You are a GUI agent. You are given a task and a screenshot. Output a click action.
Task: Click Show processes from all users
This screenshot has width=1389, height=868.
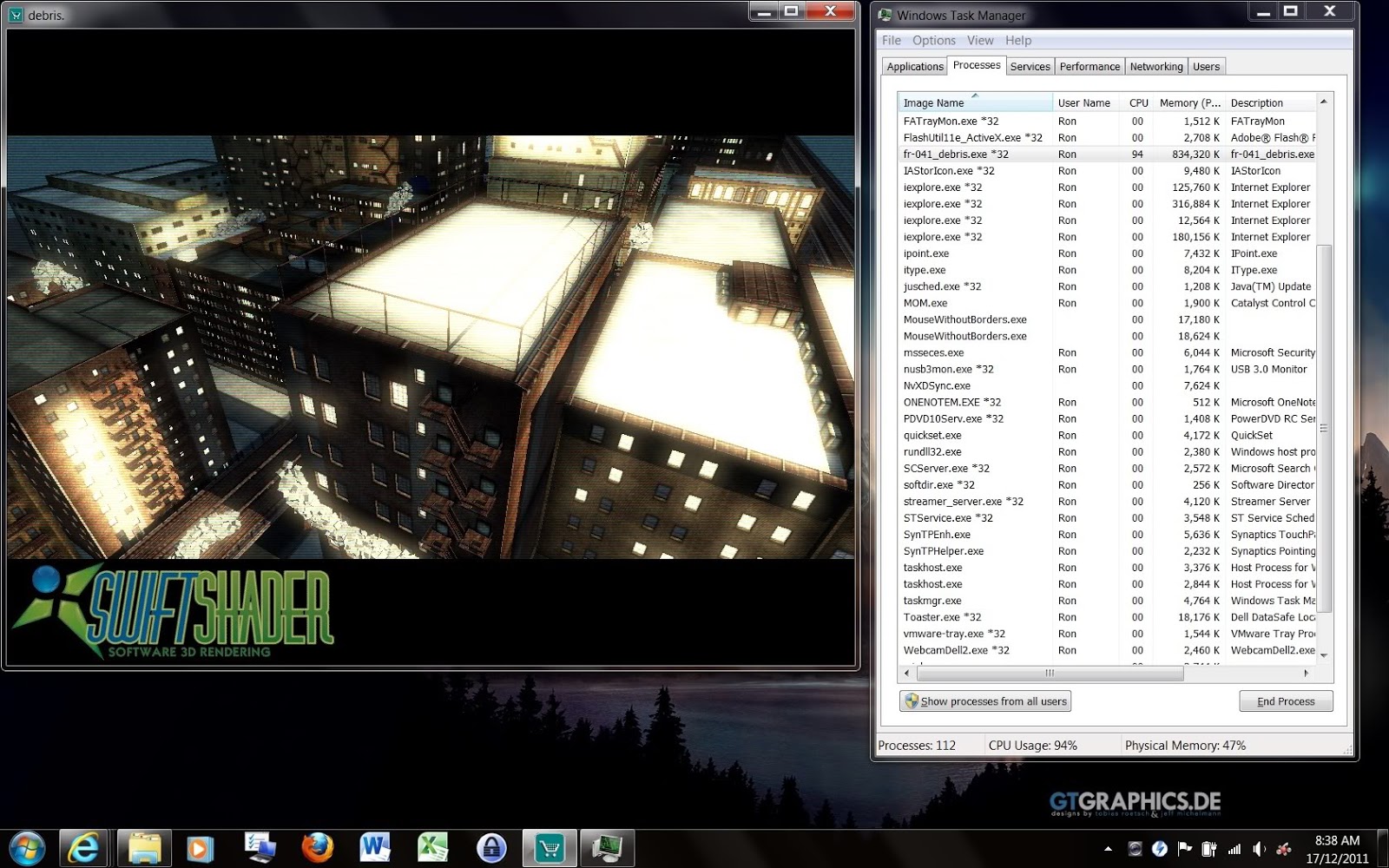985,701
